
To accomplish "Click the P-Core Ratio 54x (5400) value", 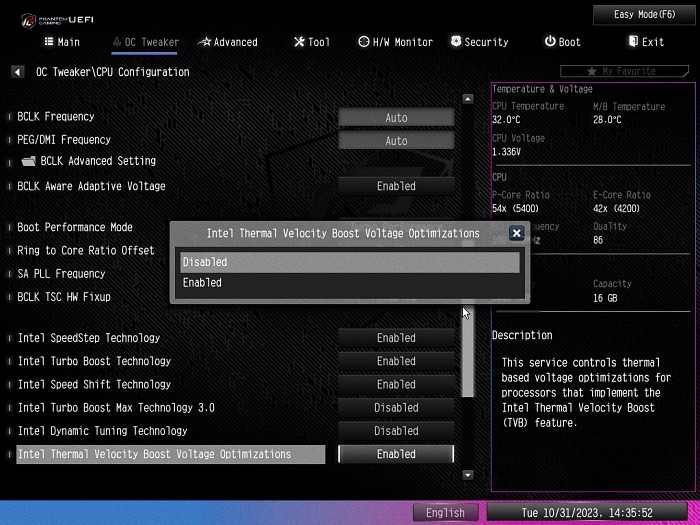I will (x=515, y=208).
